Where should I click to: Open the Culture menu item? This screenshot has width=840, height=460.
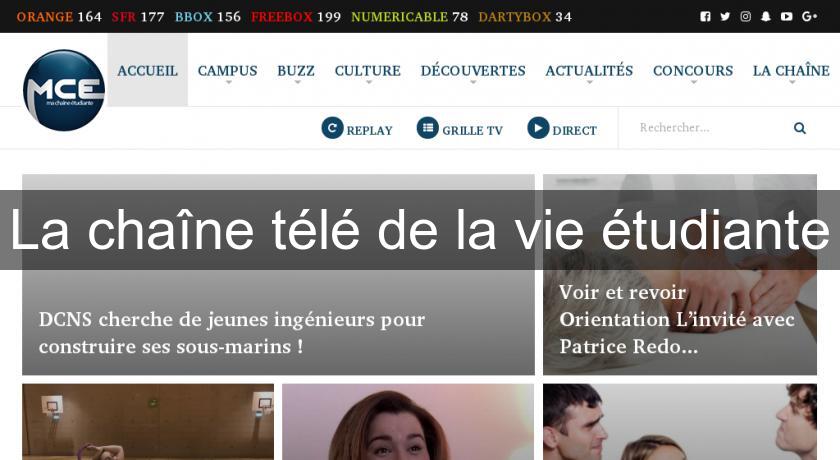(368, 71)
